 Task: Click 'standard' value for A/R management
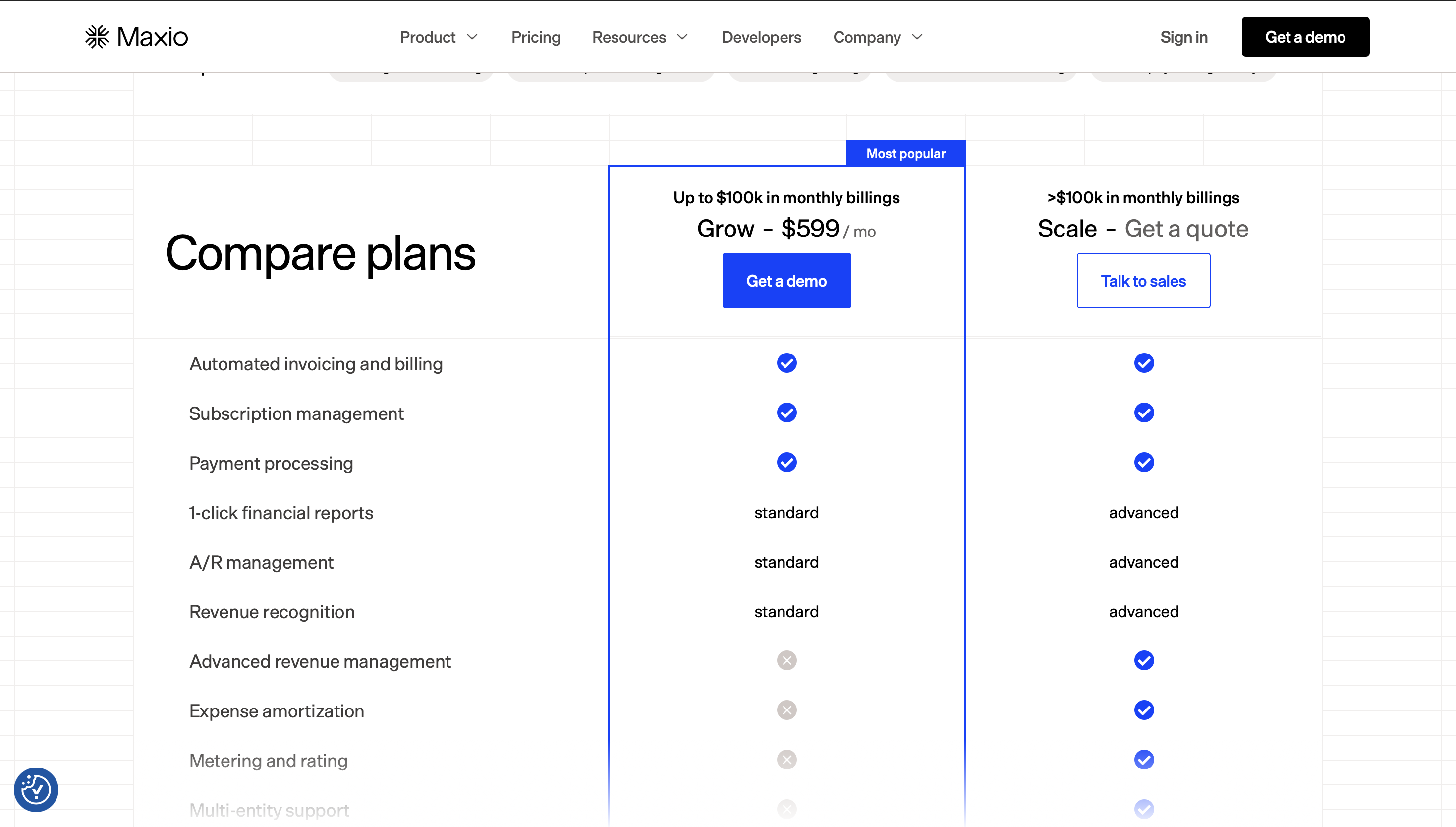point(786,562)
